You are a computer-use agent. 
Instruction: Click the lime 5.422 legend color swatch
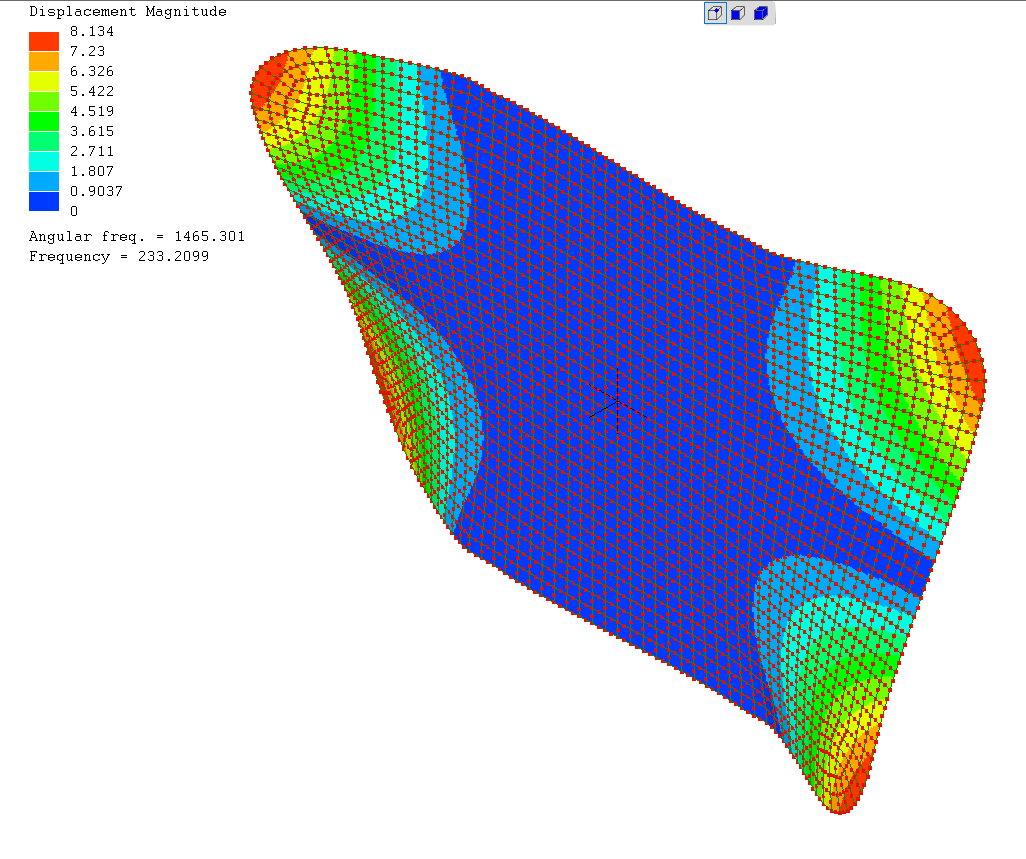point(44,101)
